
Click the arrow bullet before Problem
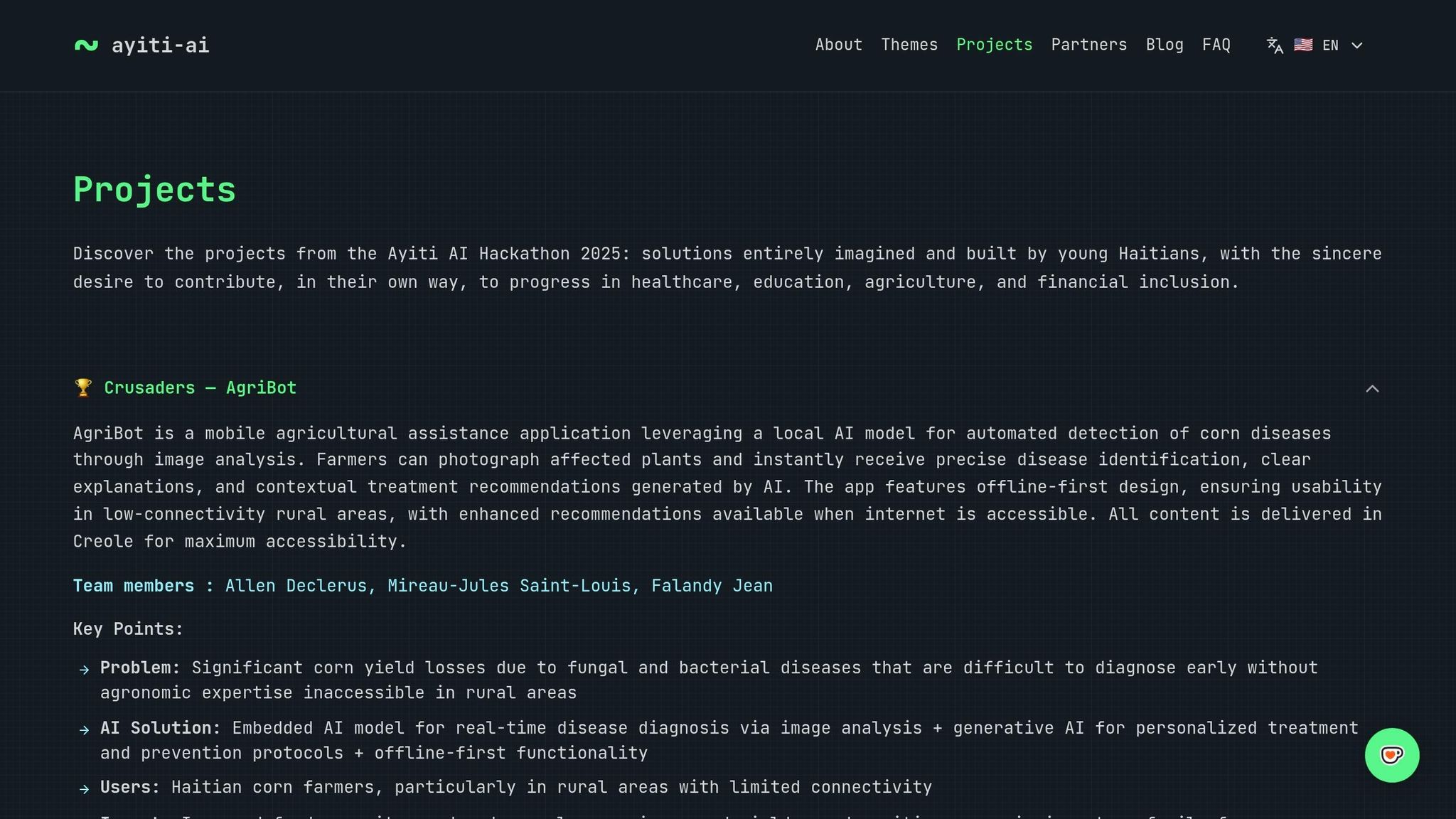pos(85,670)
